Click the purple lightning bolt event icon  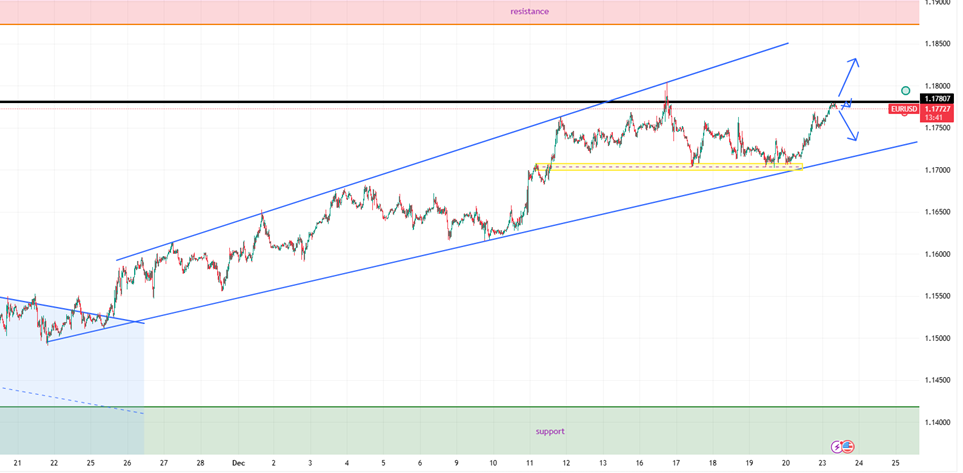[x=837, y=446]
